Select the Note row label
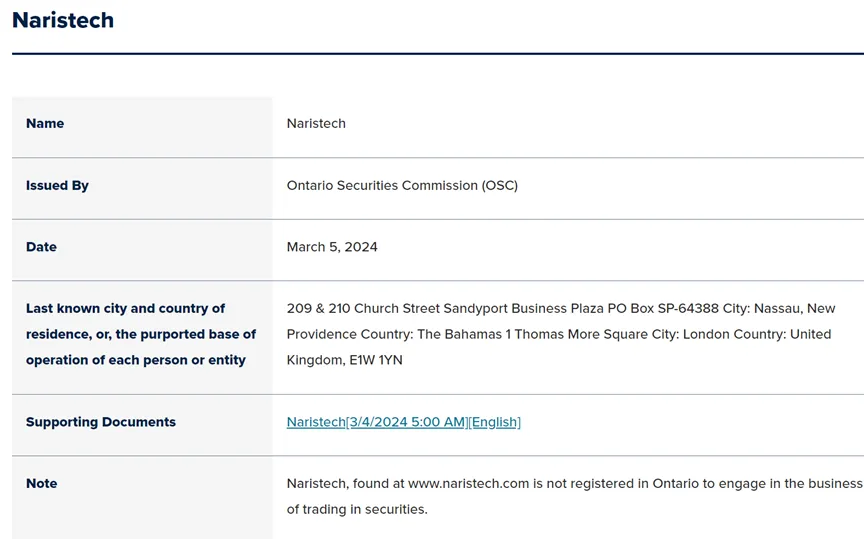The height and width of the screenshot is (539, 864). [41, 483]
